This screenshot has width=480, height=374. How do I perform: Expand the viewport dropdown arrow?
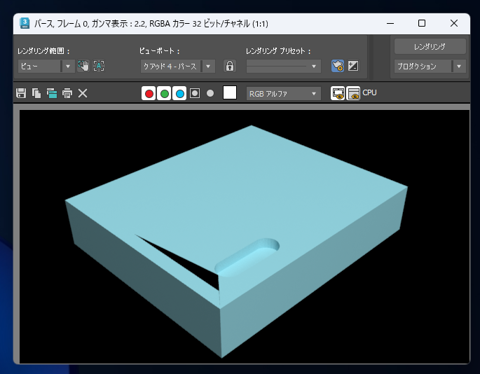[x=208, y=66]
